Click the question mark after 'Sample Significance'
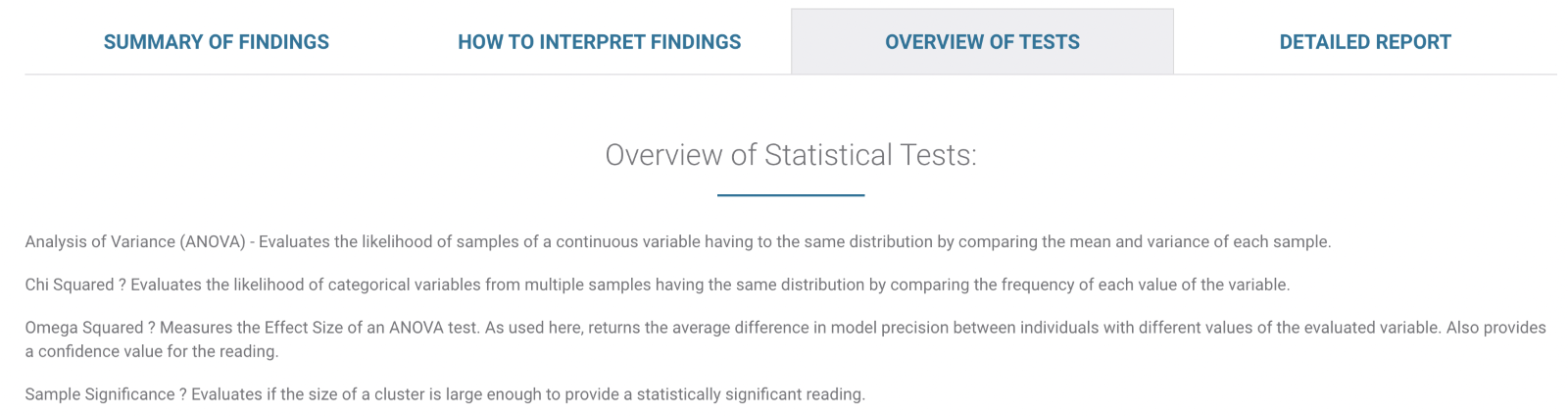The height and width of the screenshot is (416, 1568). point(183,394)
